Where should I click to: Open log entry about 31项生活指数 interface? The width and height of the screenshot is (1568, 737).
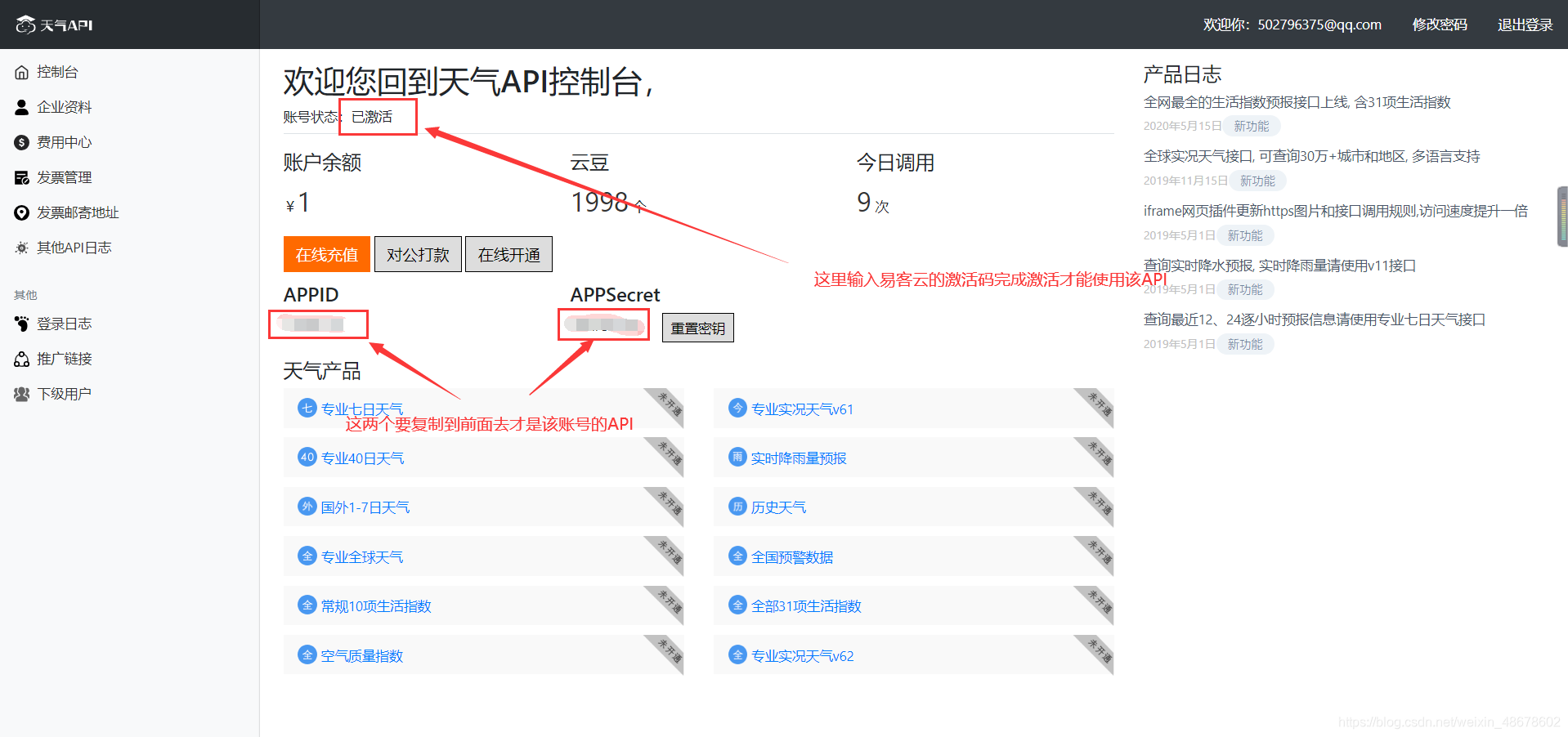(x=1297, y=102)
